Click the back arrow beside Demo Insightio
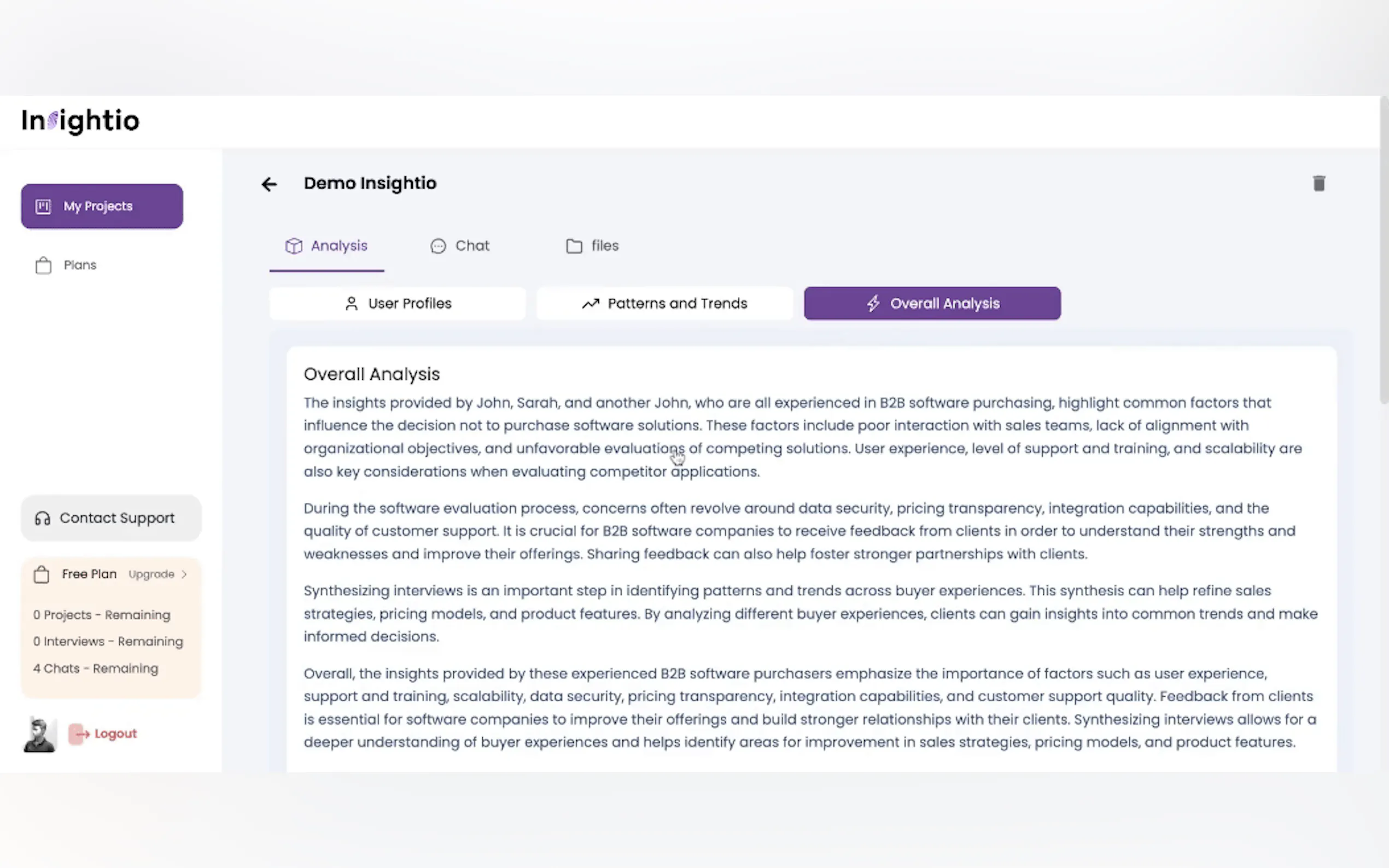The height and width of the screenshot is (868, 1389). 269,184
